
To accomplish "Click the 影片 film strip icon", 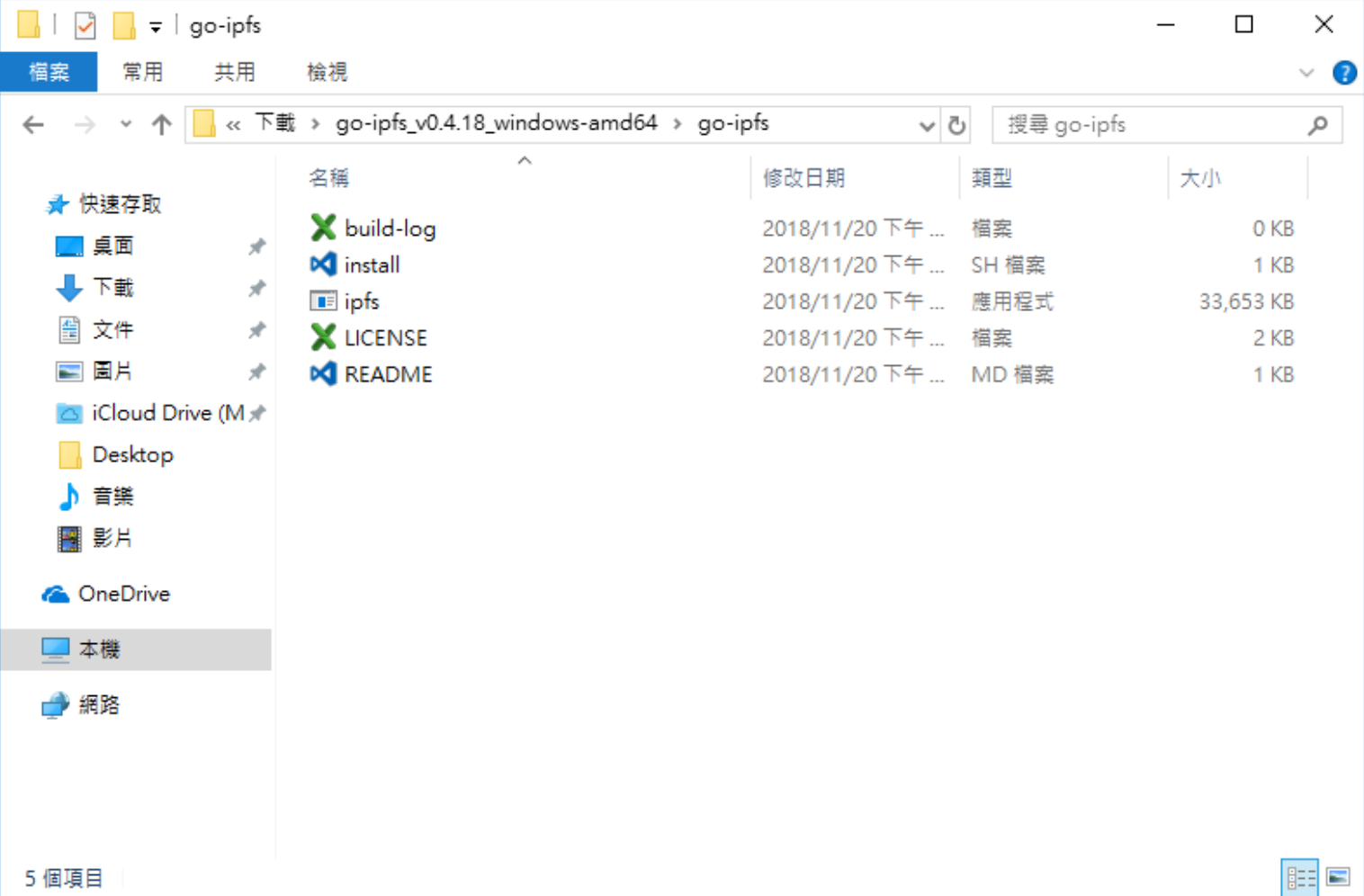I will pos(69,538).
